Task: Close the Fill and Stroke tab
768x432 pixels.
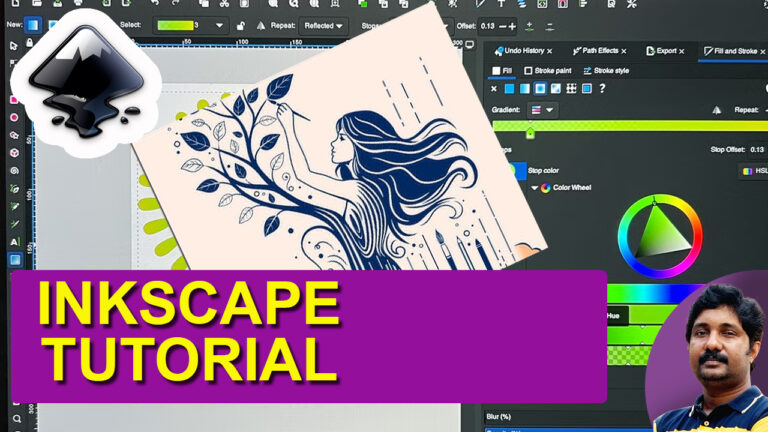Action: tap(763, 51)
